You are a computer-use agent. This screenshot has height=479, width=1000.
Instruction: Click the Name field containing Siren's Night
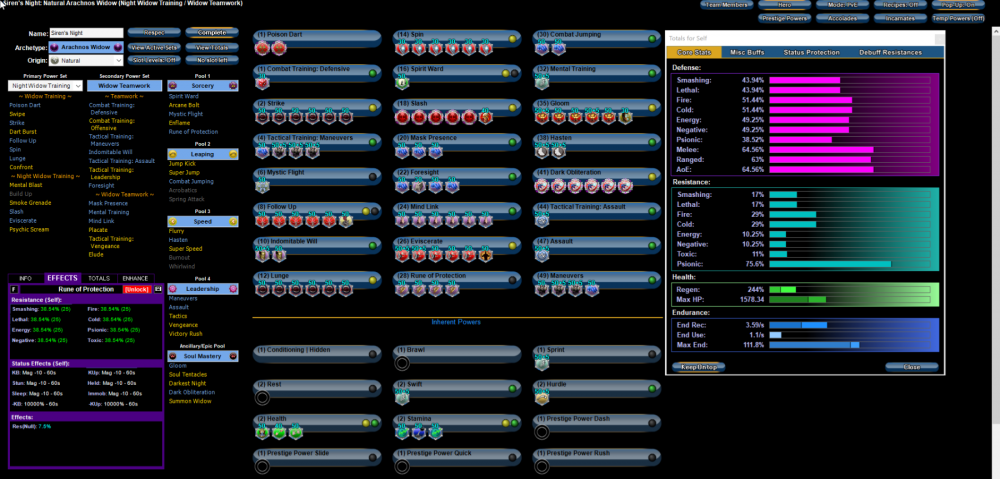pos(86,33)
